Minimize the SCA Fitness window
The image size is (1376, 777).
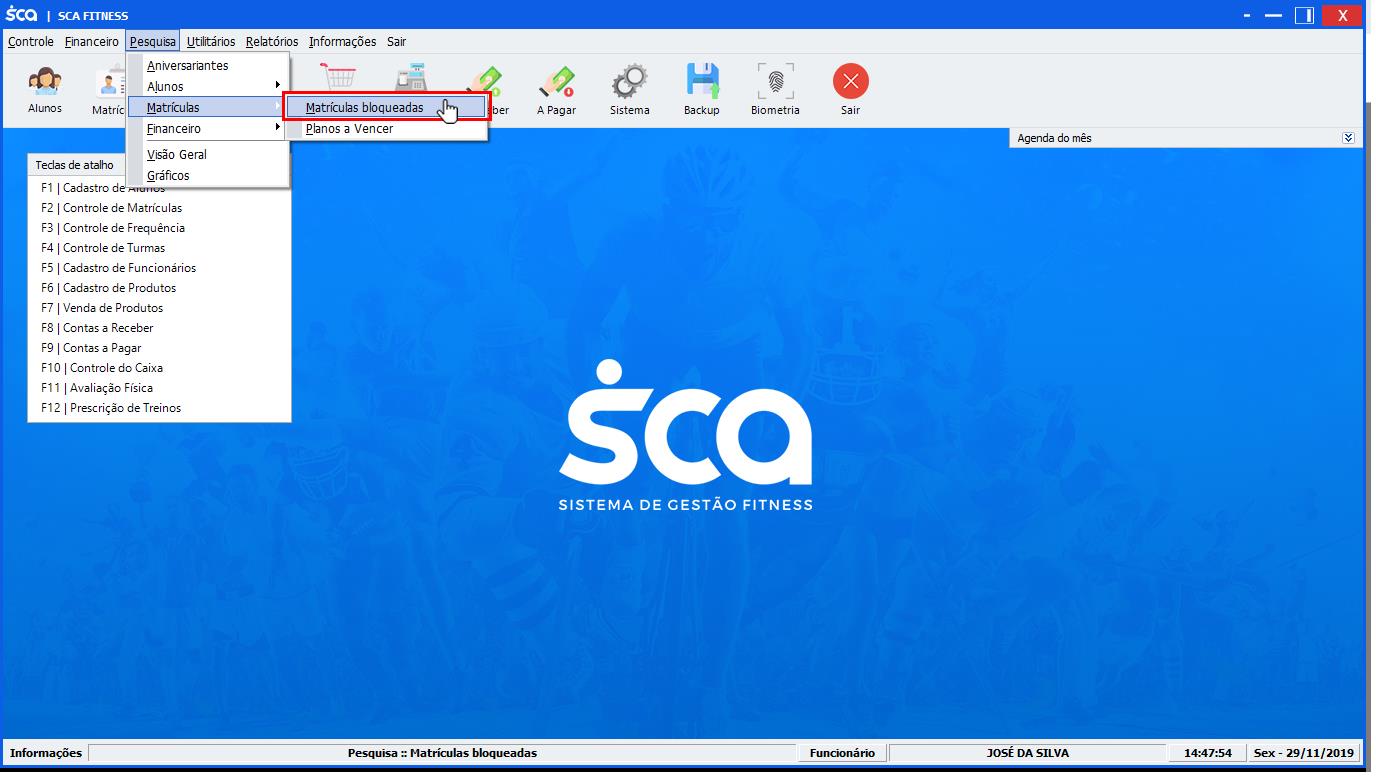[x=1274, y=16]
